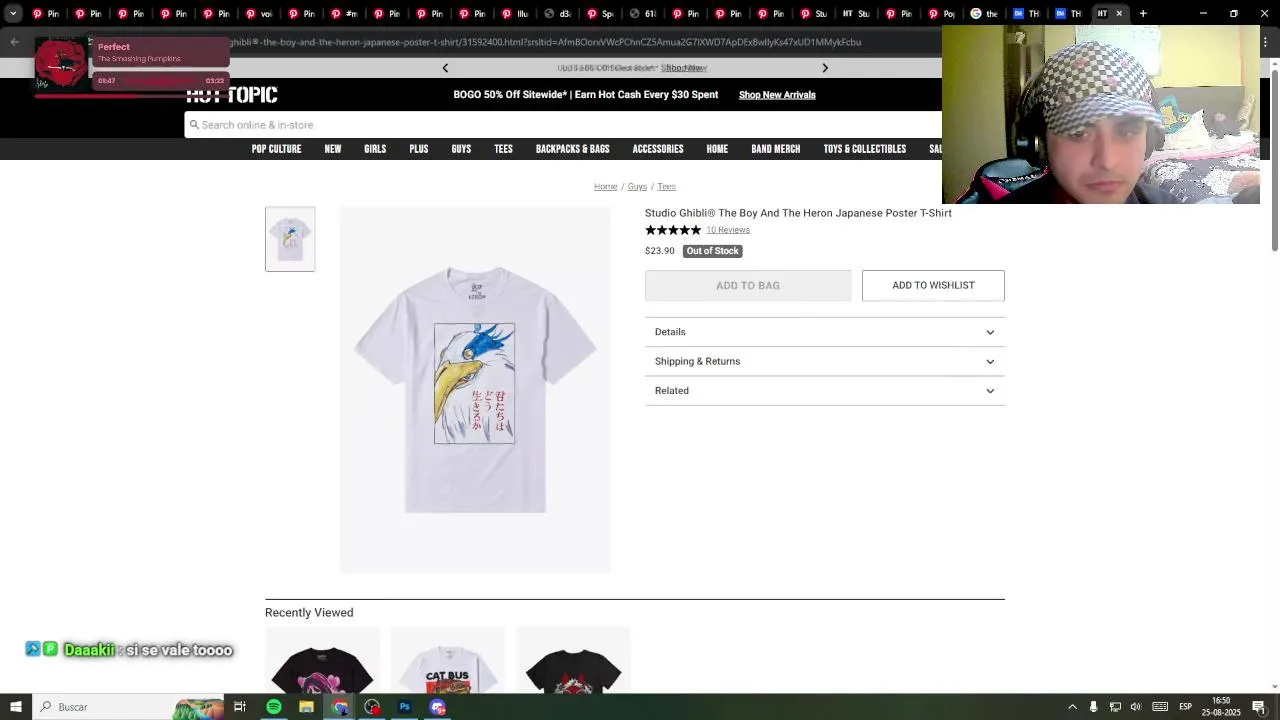Open the notification center icon
The height and width of the screenshot is (720, 1280).
tap(1259, 707)
